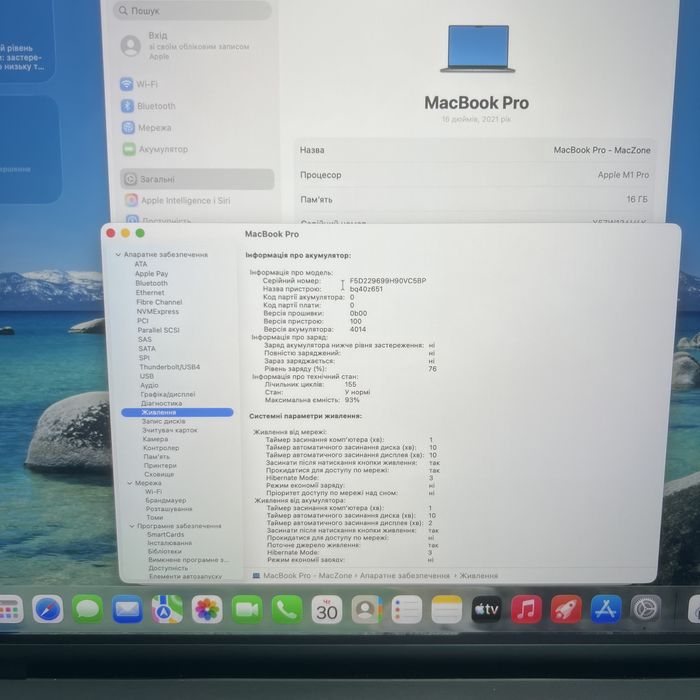Launch Mail from the Dock
This screenshot has height=700, width=700.
coord(127,609)
